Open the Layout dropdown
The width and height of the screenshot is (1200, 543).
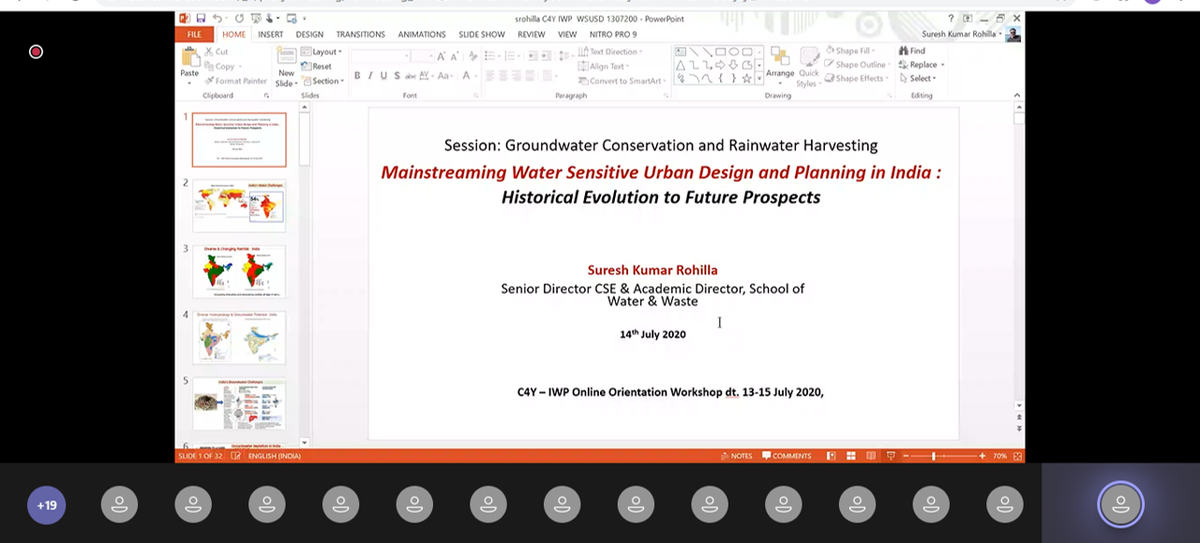(322, 52)
